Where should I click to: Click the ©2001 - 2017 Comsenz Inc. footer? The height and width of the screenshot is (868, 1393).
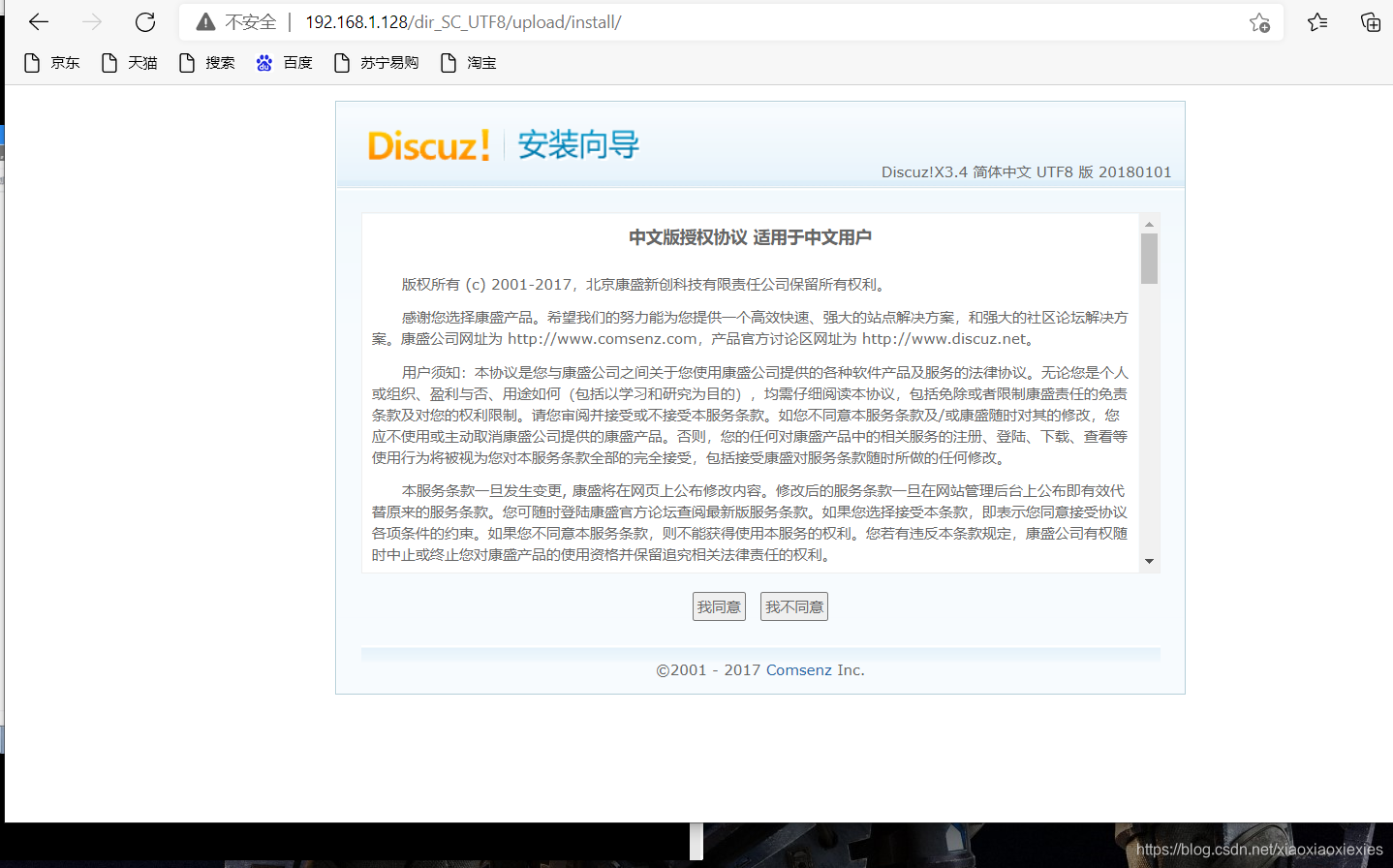pos(760,670)
